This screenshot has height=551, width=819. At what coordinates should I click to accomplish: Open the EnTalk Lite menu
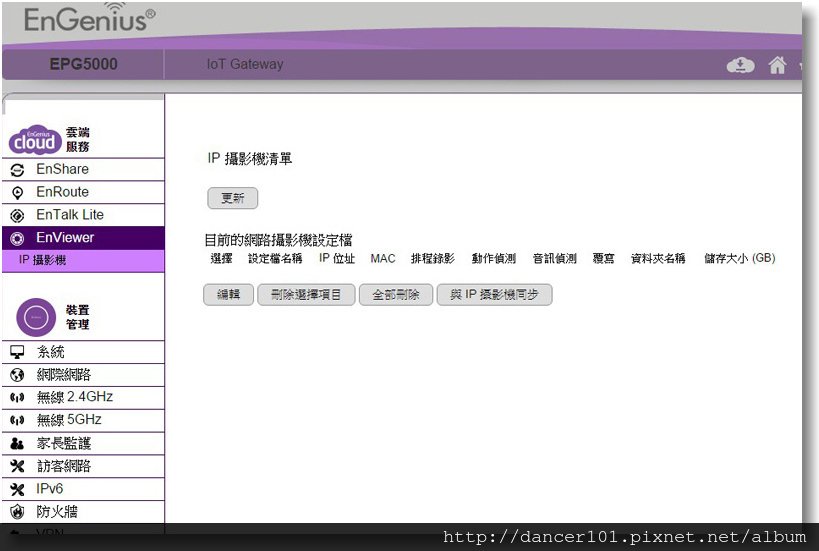pos(83,215)
